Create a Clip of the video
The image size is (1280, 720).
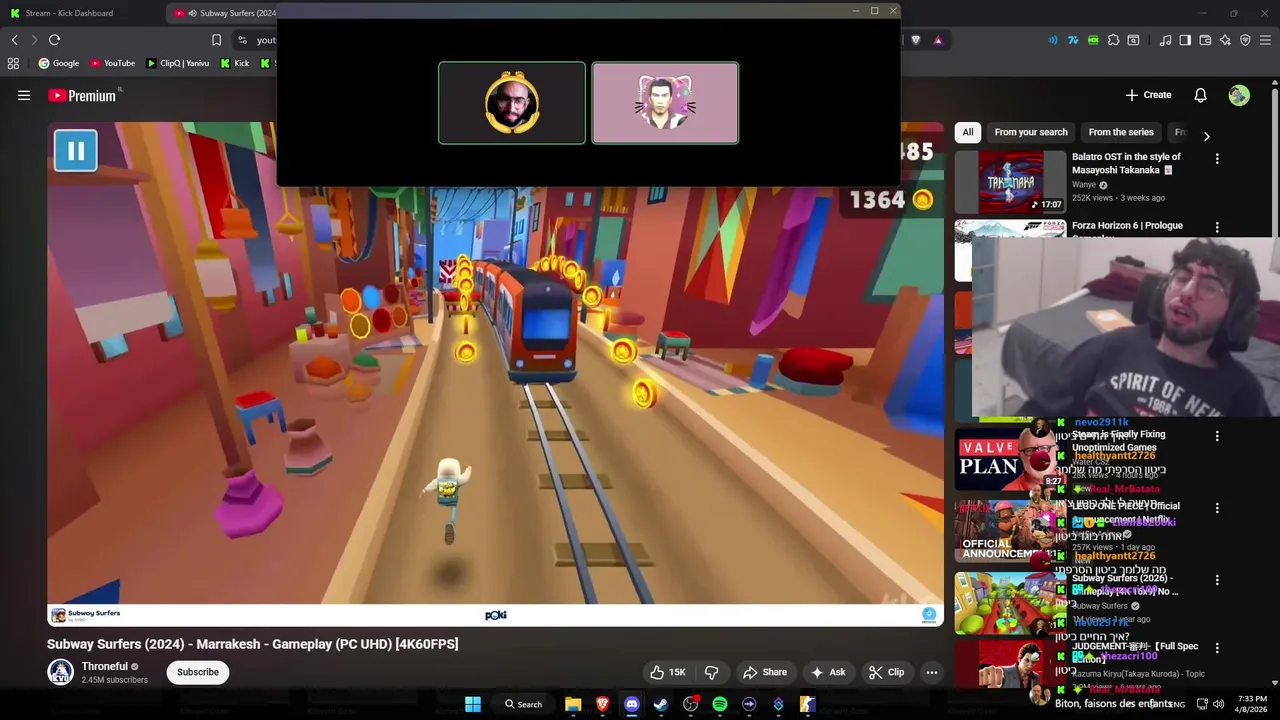(x=886, y=672)
